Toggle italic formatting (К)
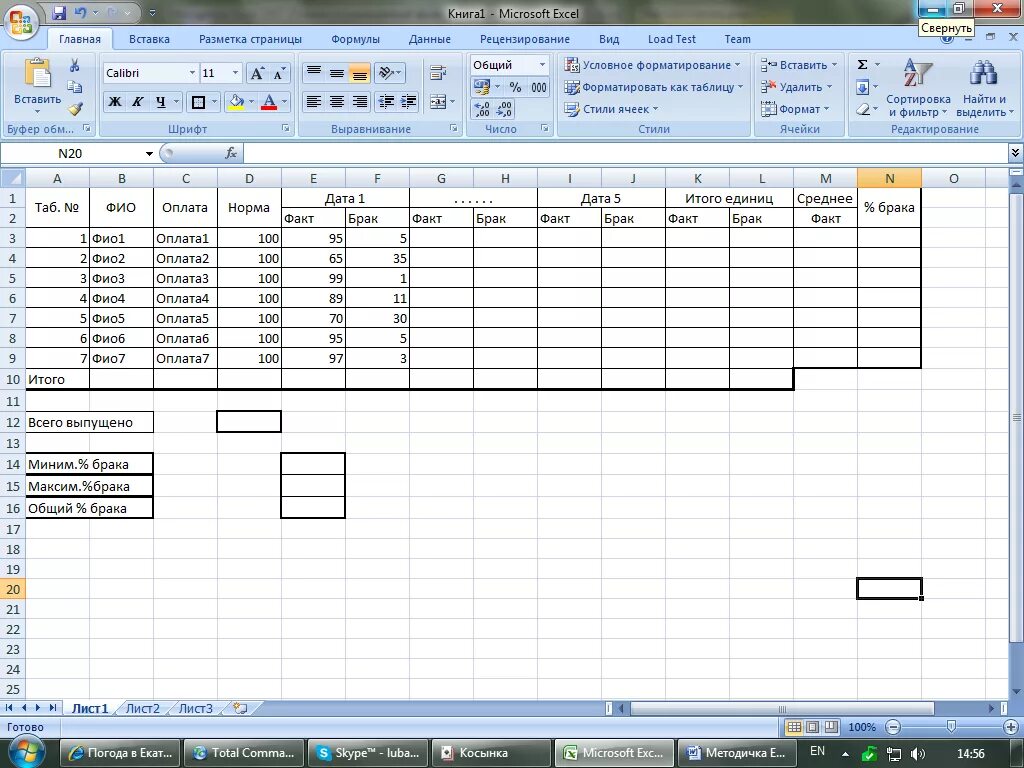1024x768 pixels. pos(137,102)
